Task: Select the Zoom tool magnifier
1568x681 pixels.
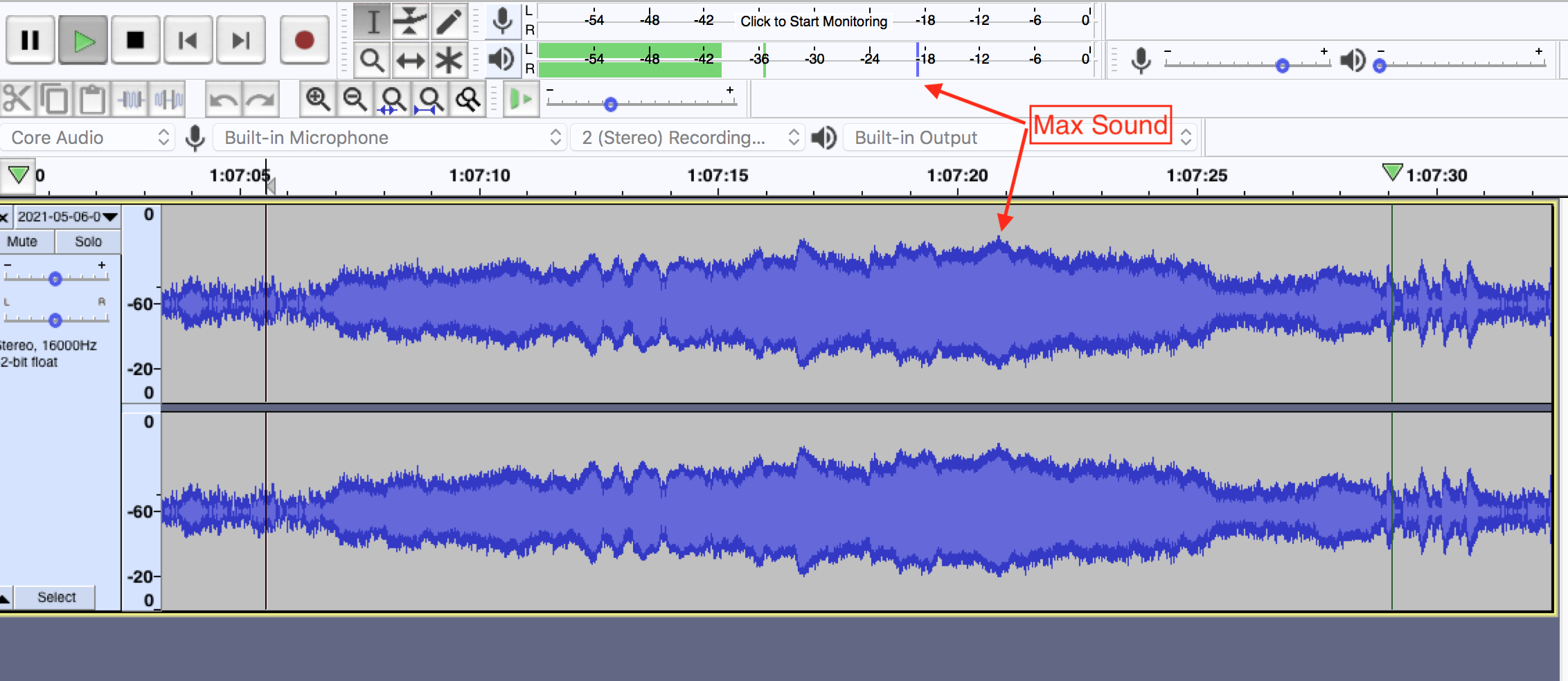Action: [373, 60]
